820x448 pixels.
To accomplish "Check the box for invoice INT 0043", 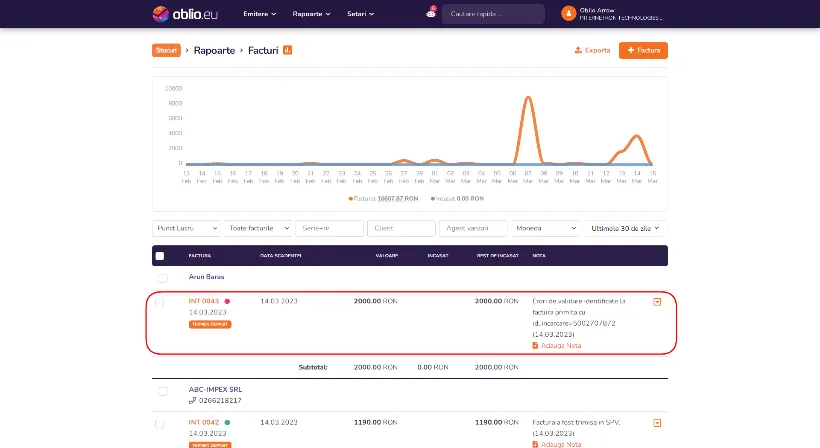I will pyautogui.click(x=160, y=303).
